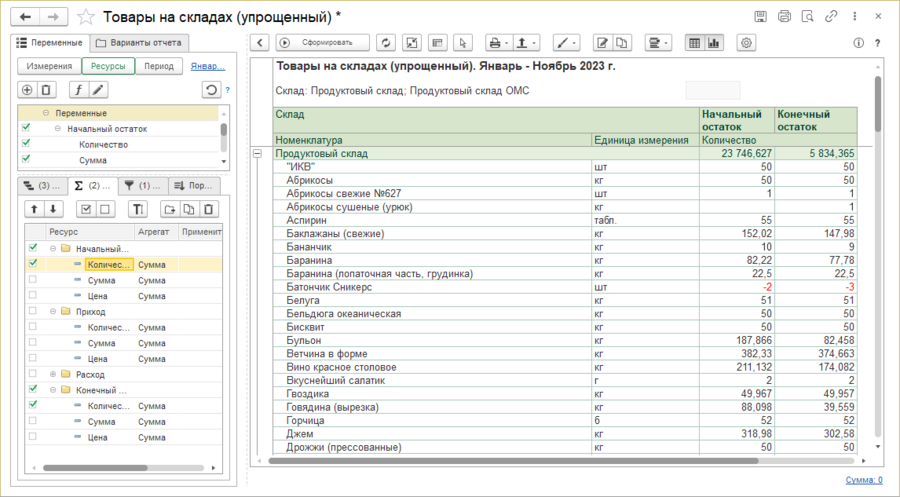The image size is (900, 497).
Task: Go back with the left arrow navigation button
Action: [x=26, y=17]
